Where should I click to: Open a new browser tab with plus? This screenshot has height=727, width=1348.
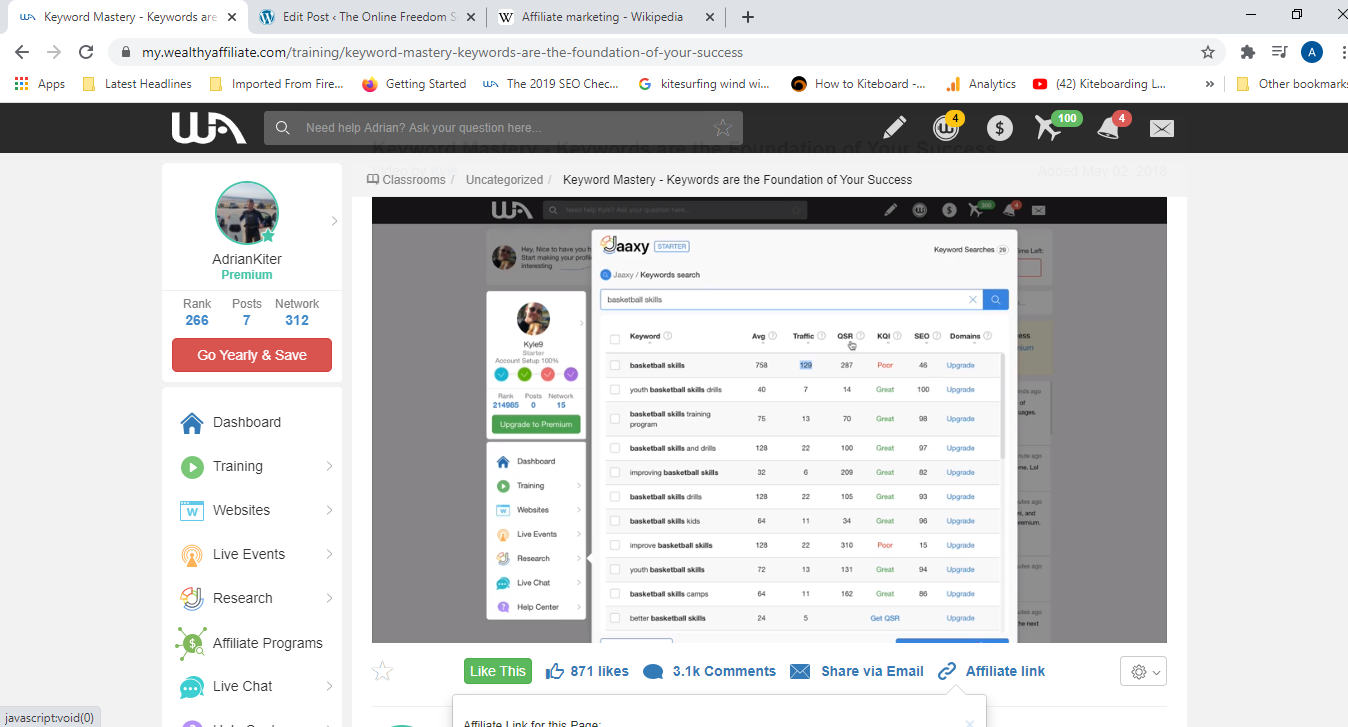pos(748,17)
